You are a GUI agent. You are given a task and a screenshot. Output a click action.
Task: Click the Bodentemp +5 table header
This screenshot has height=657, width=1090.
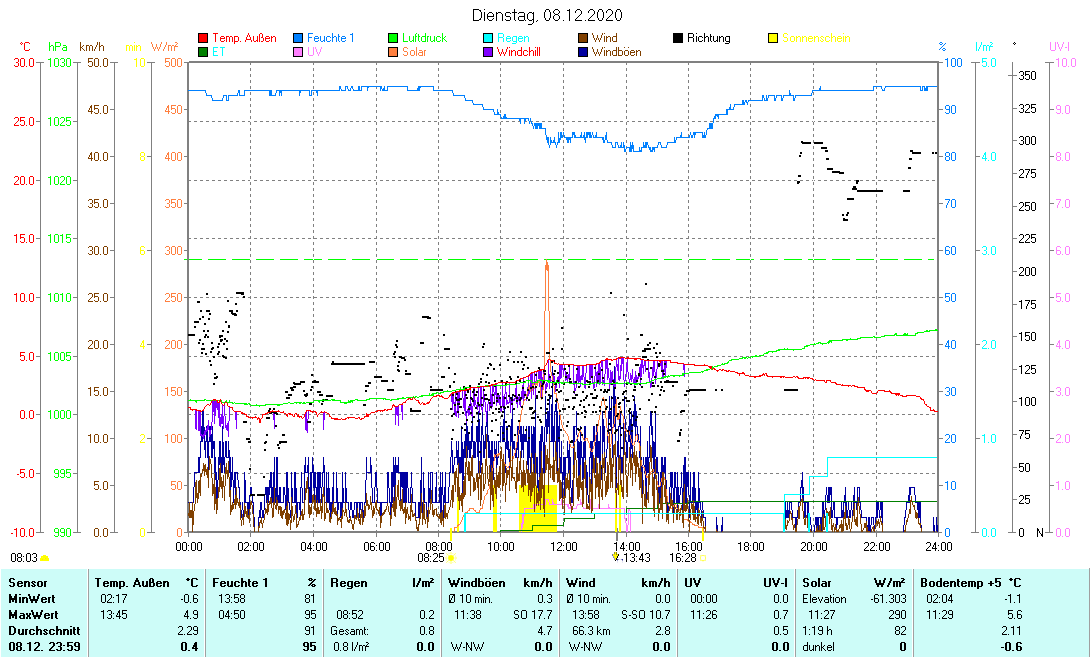pyautogui.click(x=957, y=581)
